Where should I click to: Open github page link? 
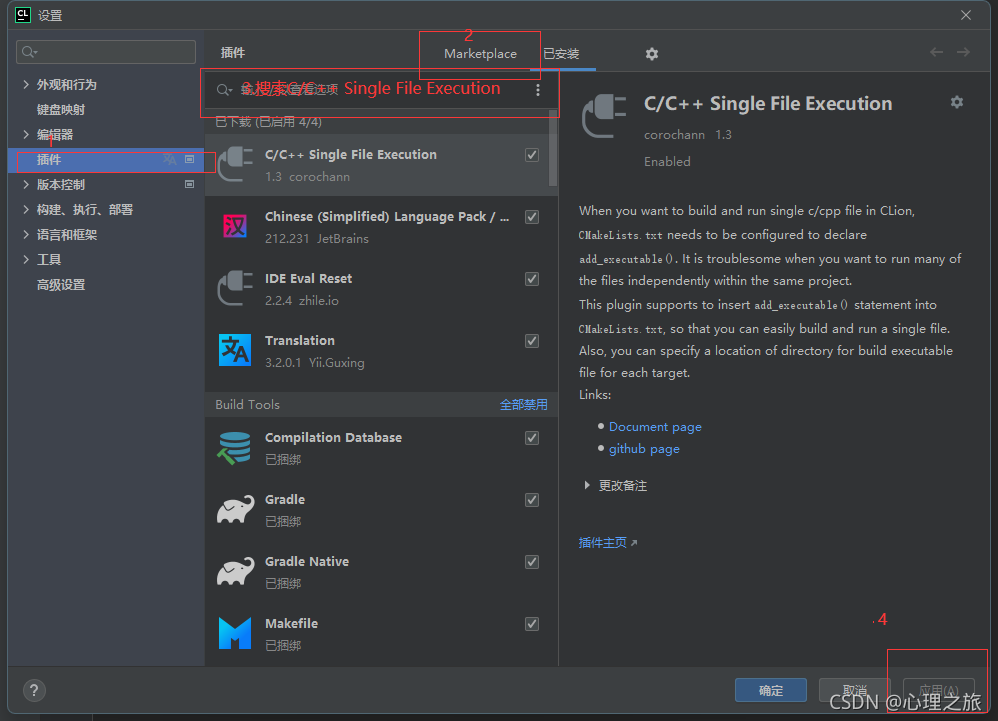(x=644, y=449)
